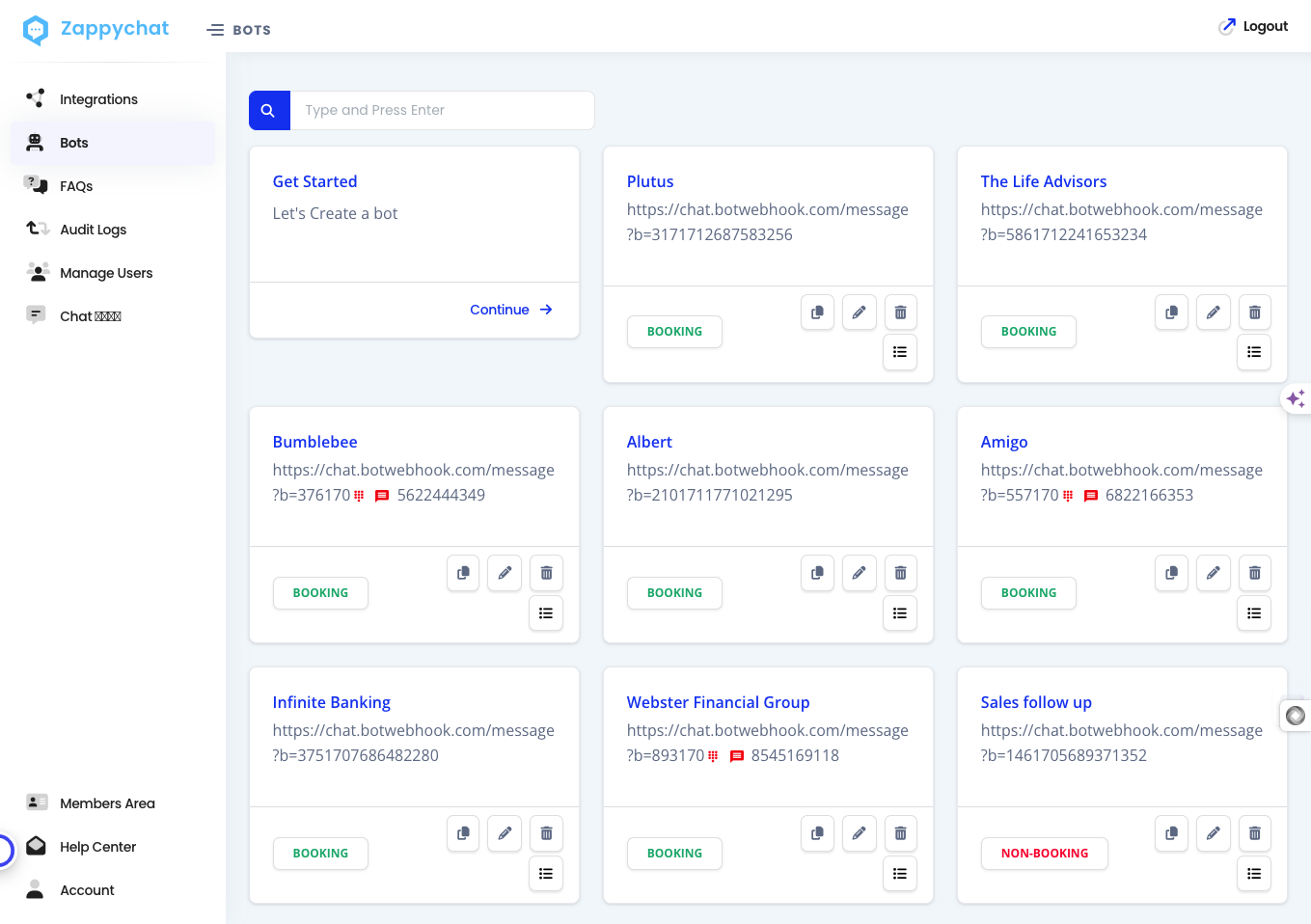This screenshot has width=1311, height=924.
Task: Open the list icon on the Amigo card
Action: [1254, 613]
